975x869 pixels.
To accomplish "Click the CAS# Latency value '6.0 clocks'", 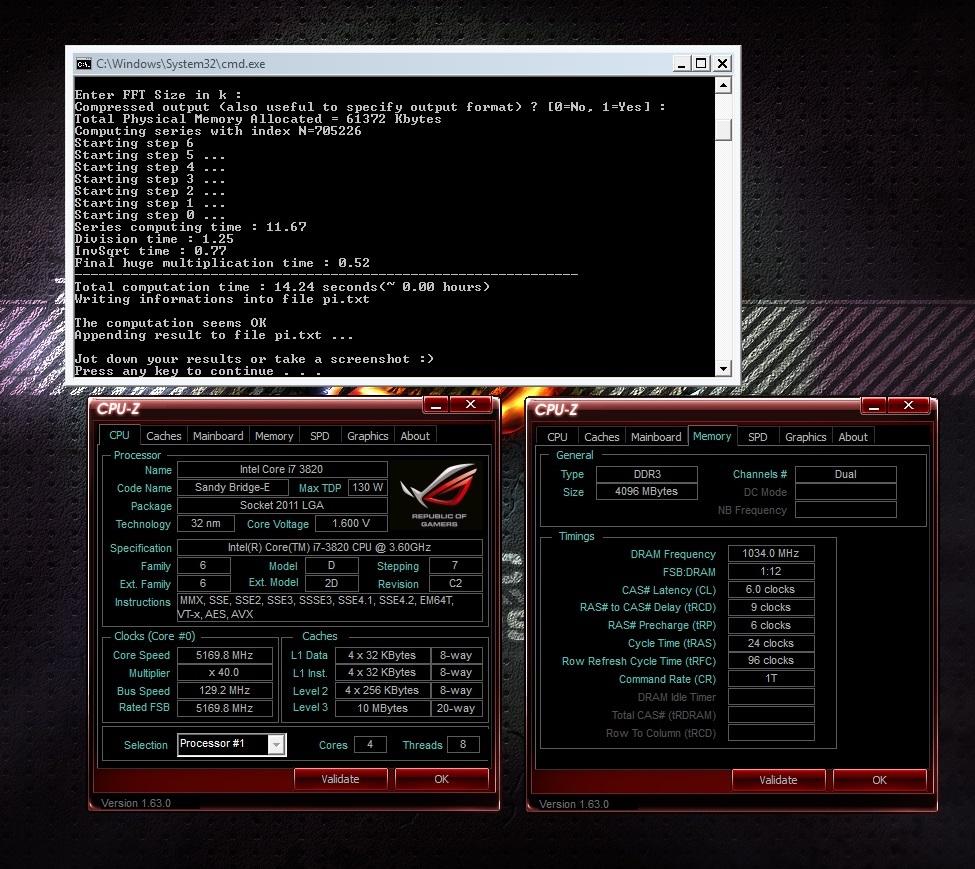I will click(x=771, y=589).
